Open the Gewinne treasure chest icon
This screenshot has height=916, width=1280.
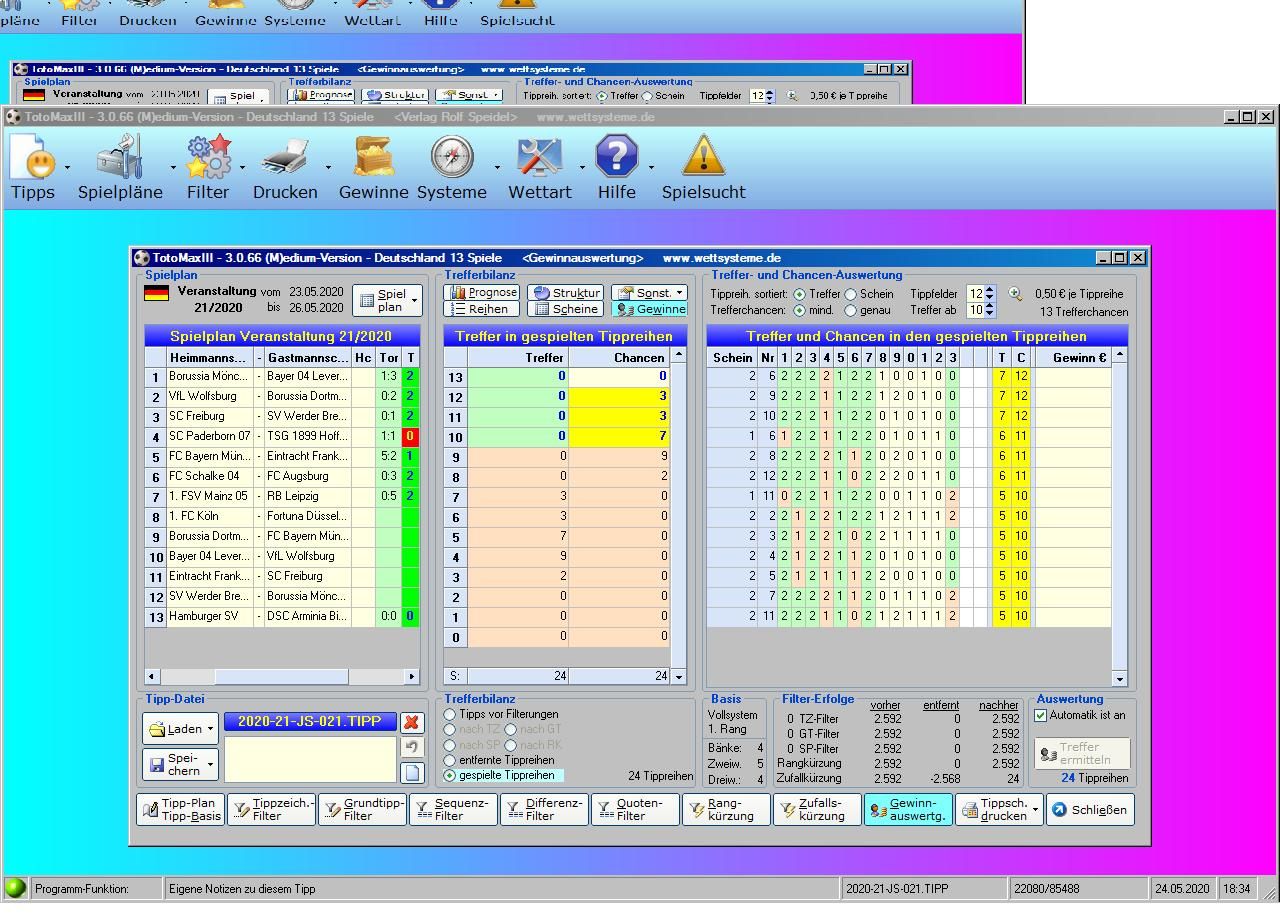pos(373,157)
